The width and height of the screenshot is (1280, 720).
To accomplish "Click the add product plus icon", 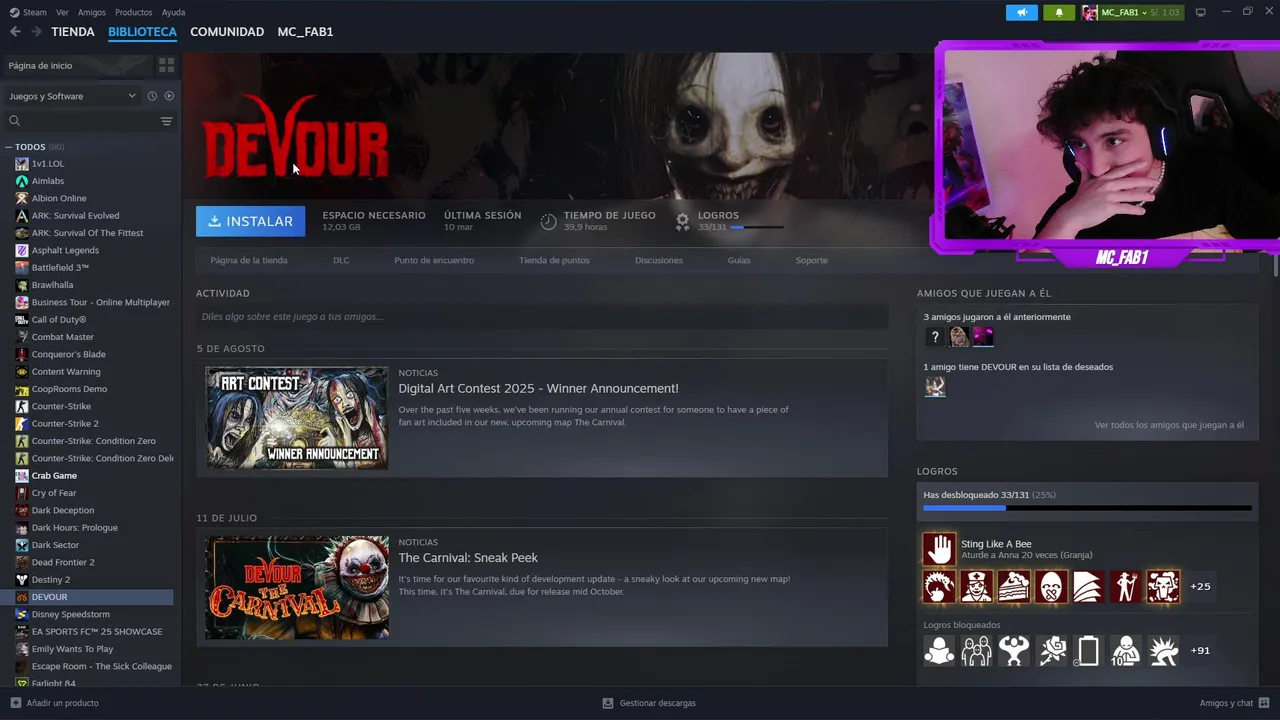I will point(15,703).
